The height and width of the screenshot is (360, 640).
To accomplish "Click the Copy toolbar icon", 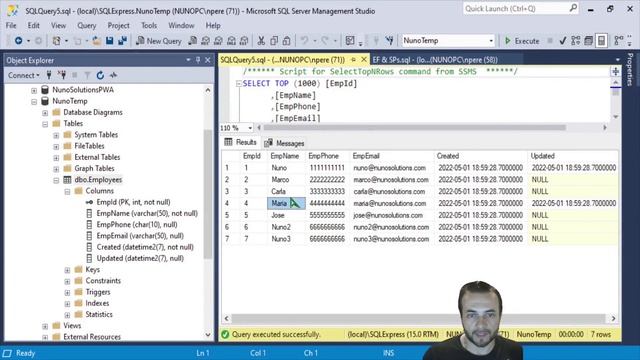I will [x=274, y=40].
